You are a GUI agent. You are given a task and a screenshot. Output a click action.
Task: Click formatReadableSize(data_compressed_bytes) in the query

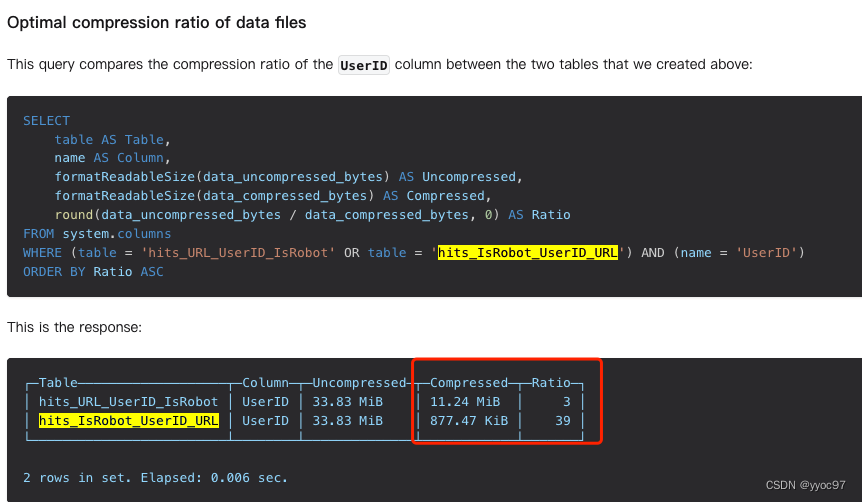(x=214, y=196)
